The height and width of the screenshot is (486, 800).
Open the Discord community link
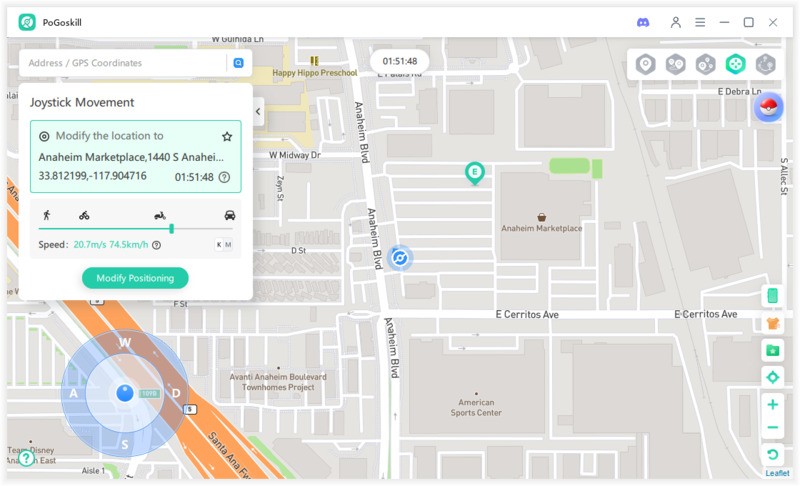pos(643,22)
